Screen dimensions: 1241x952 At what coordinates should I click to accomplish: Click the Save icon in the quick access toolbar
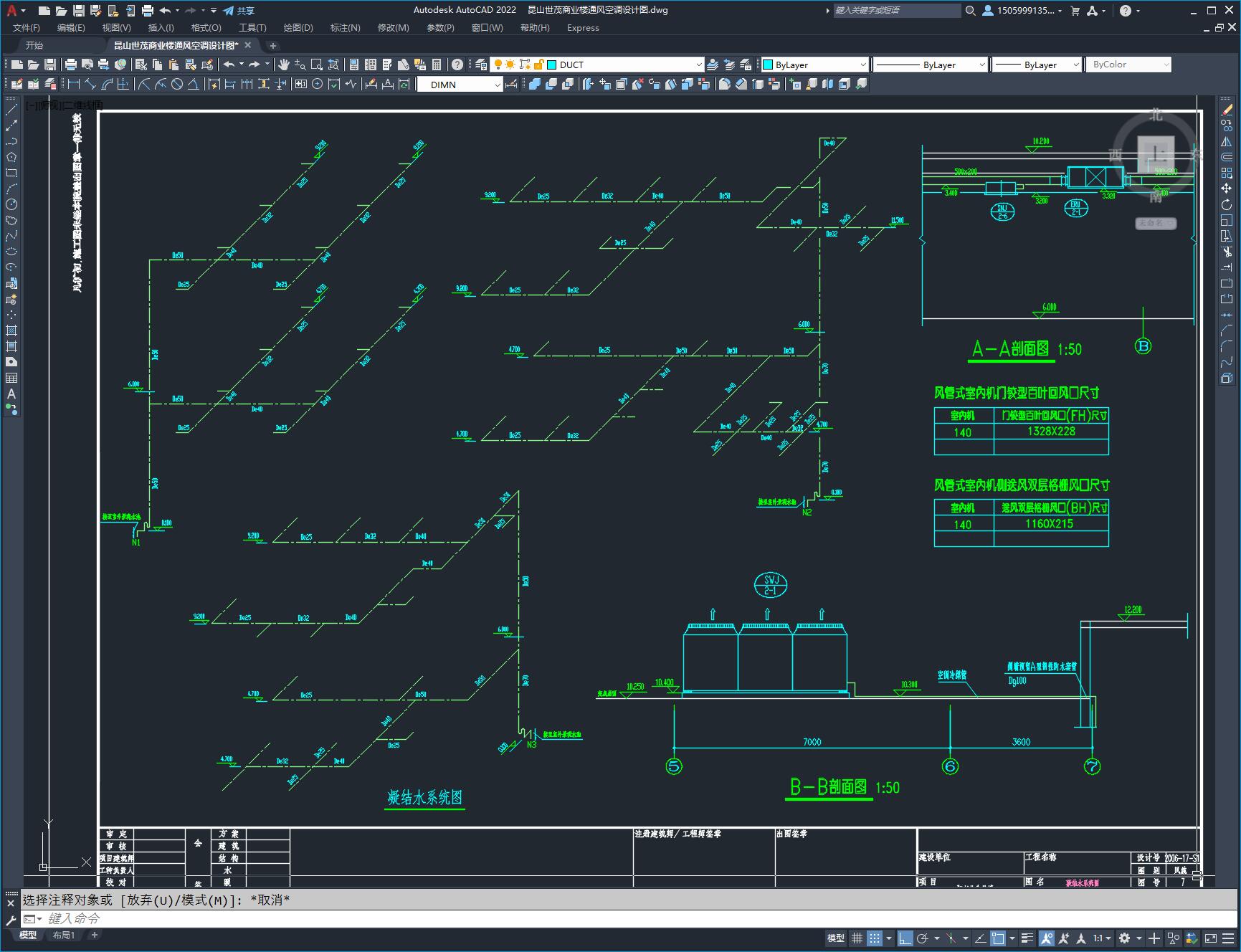[79, 11]
